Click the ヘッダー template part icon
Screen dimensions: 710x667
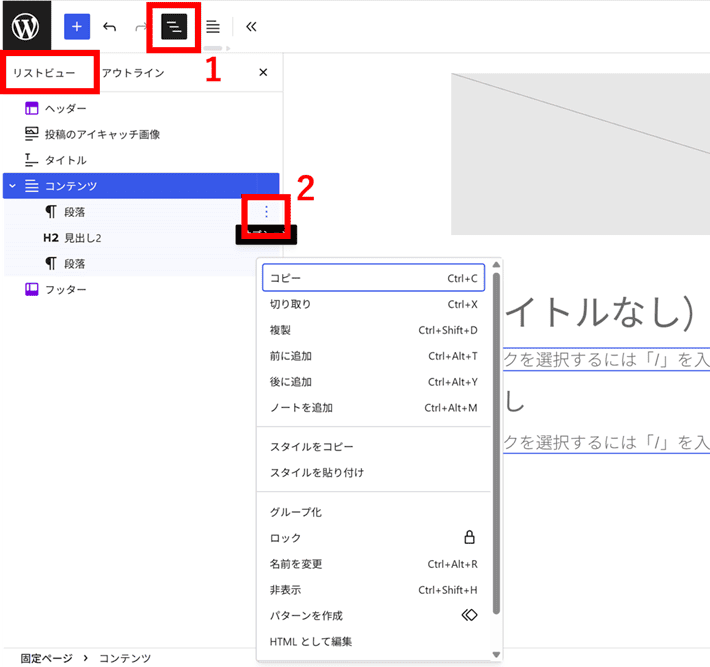tap(32, 108)
